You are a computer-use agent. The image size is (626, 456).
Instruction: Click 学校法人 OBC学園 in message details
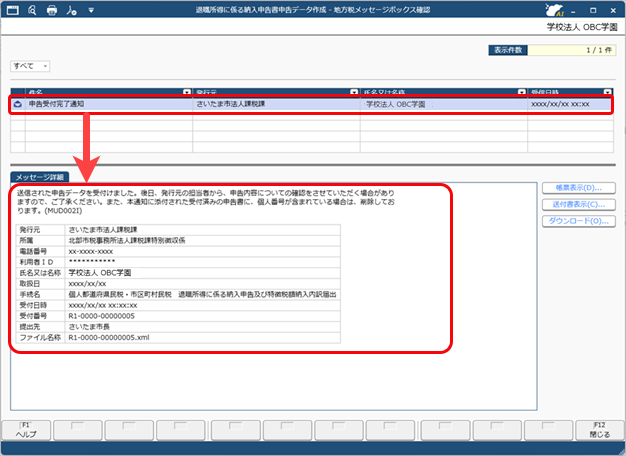click(100, 273)
